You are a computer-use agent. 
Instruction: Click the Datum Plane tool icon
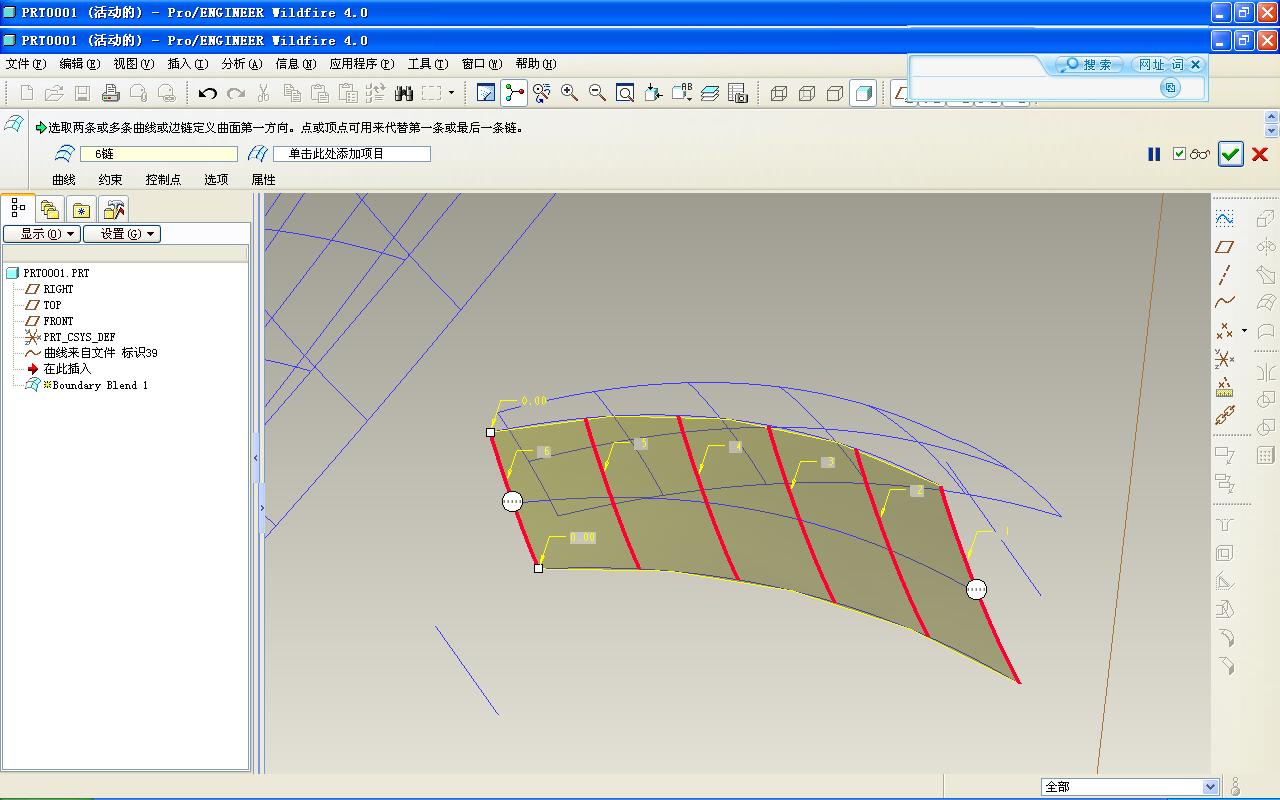tap(1225, 246)
